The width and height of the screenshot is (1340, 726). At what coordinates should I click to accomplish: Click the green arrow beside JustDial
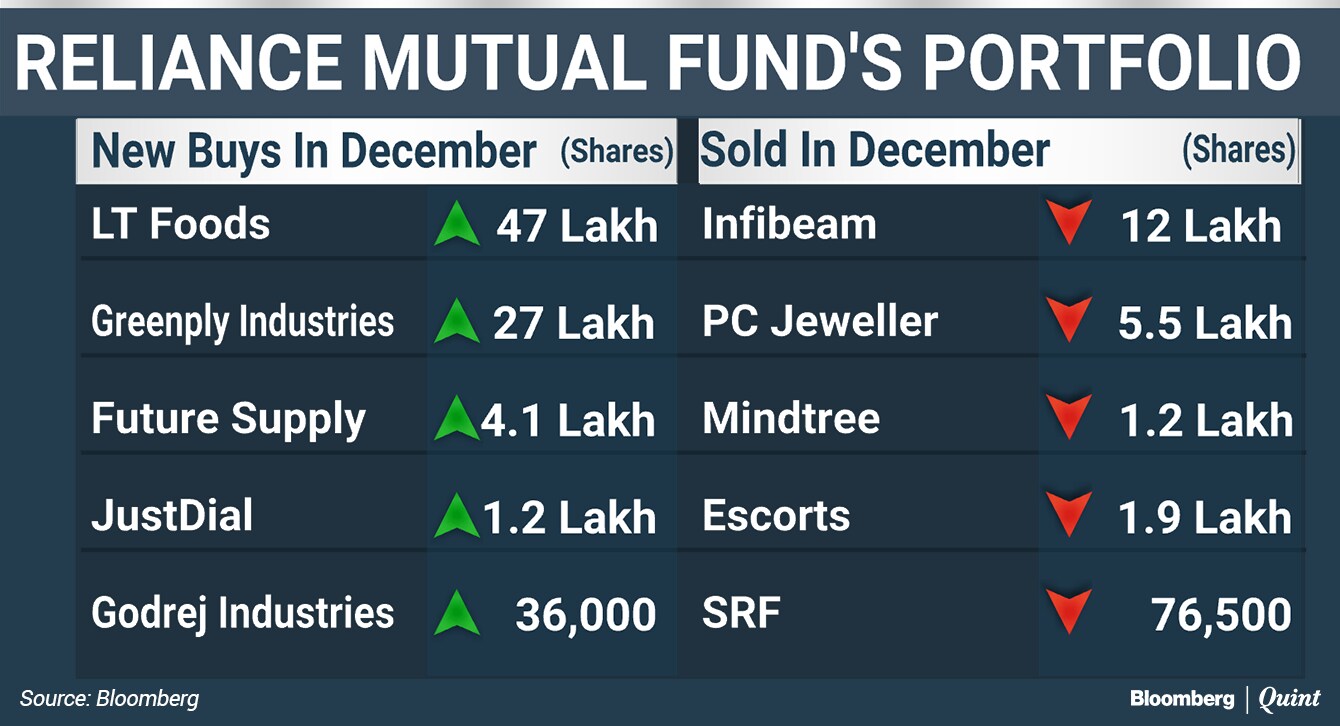pos(457,516)
